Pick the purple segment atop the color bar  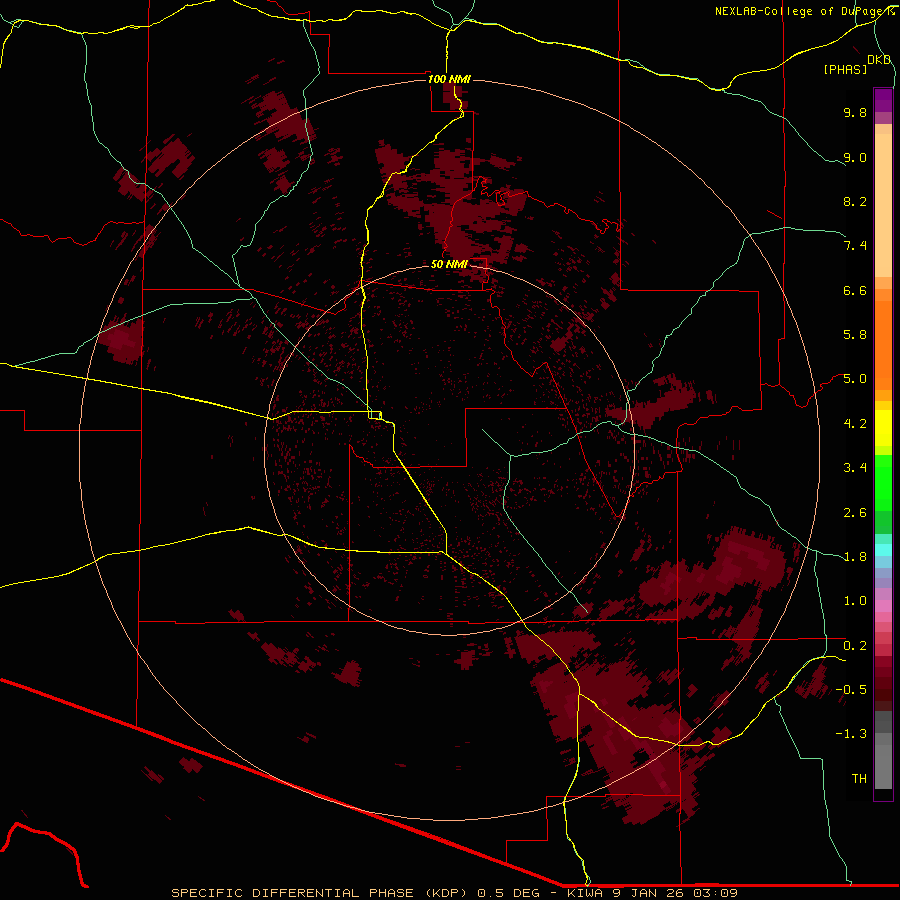[883, 100]
